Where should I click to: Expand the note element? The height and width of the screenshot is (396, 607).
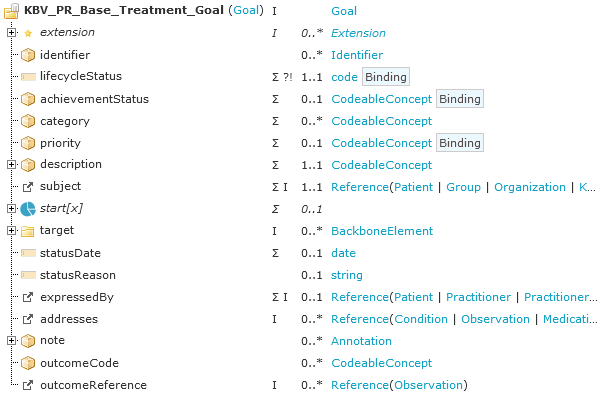coord(12,341)
